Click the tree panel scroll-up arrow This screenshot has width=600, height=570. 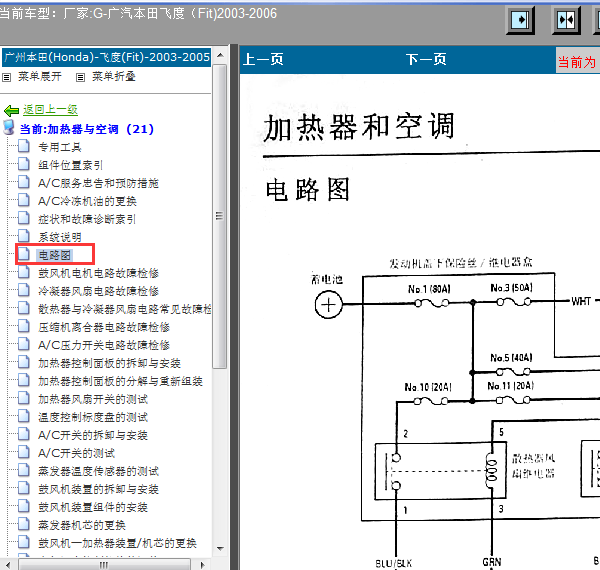coord(220,55)
